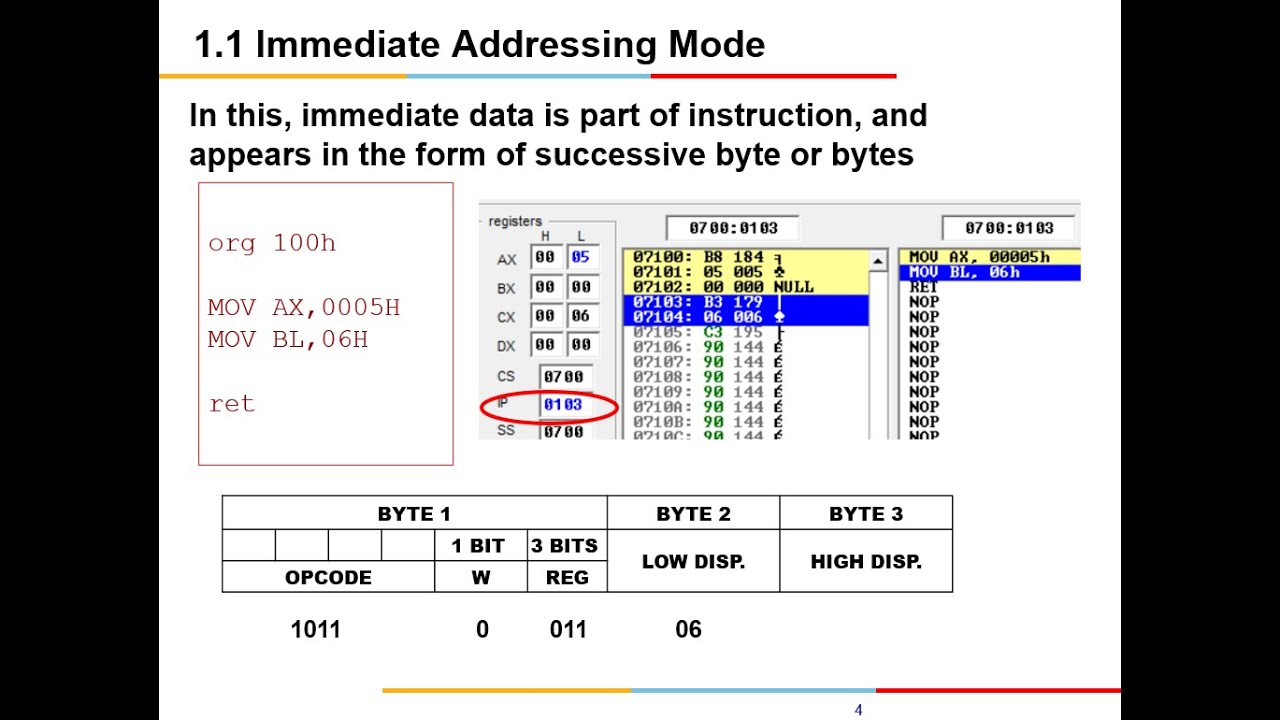Click the REG table cell

pos(567,577)
